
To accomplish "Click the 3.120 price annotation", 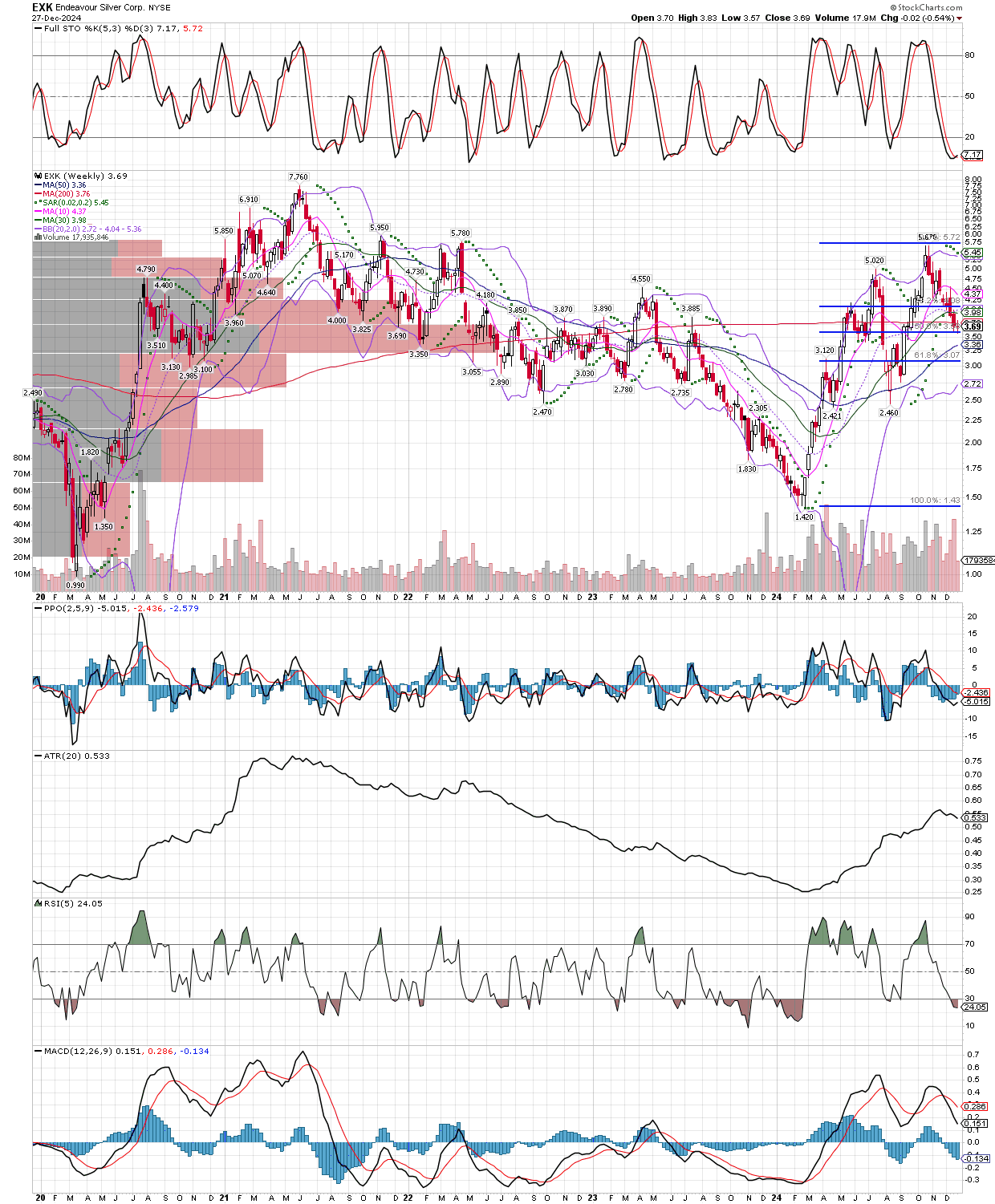I will click(825, 350).
